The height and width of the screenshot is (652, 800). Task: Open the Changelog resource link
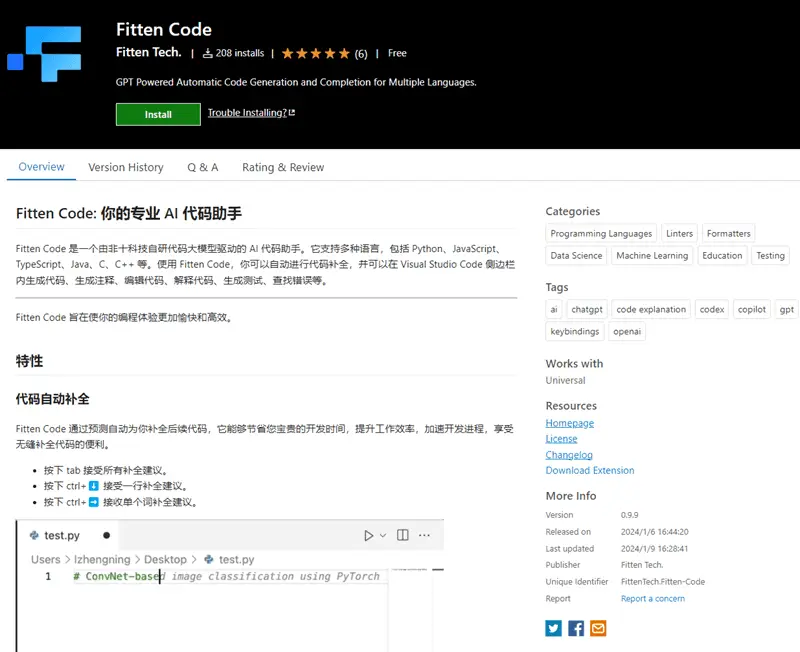point(569,455)
